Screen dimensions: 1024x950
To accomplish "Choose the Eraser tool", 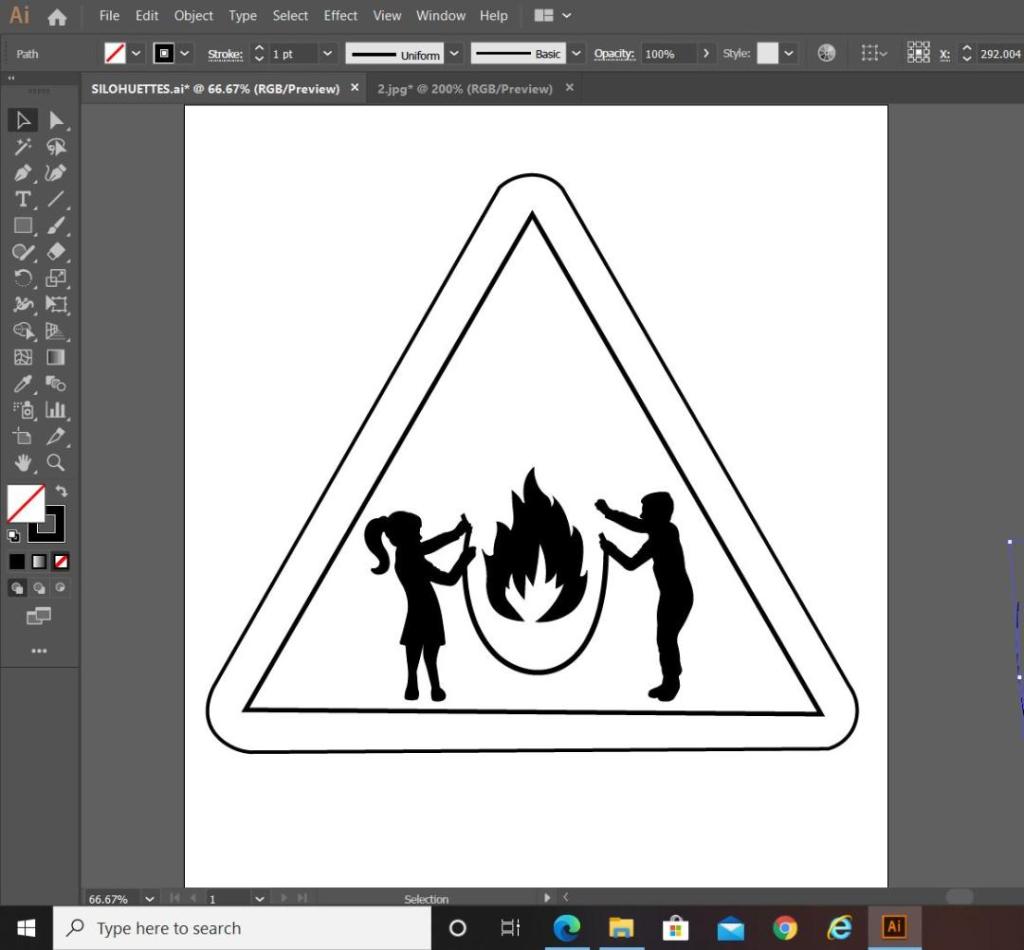I will [x=56, y=252].
